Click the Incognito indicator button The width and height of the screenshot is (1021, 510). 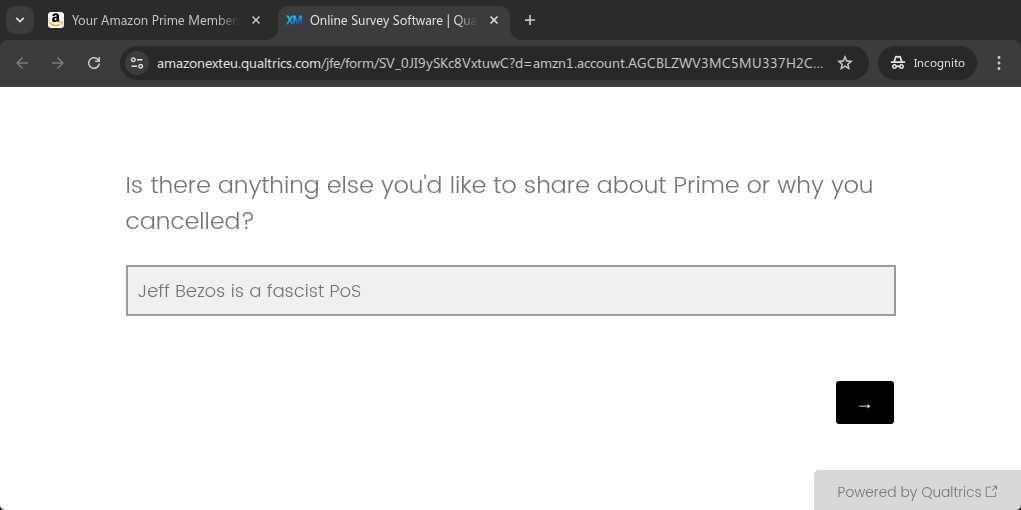927,63
